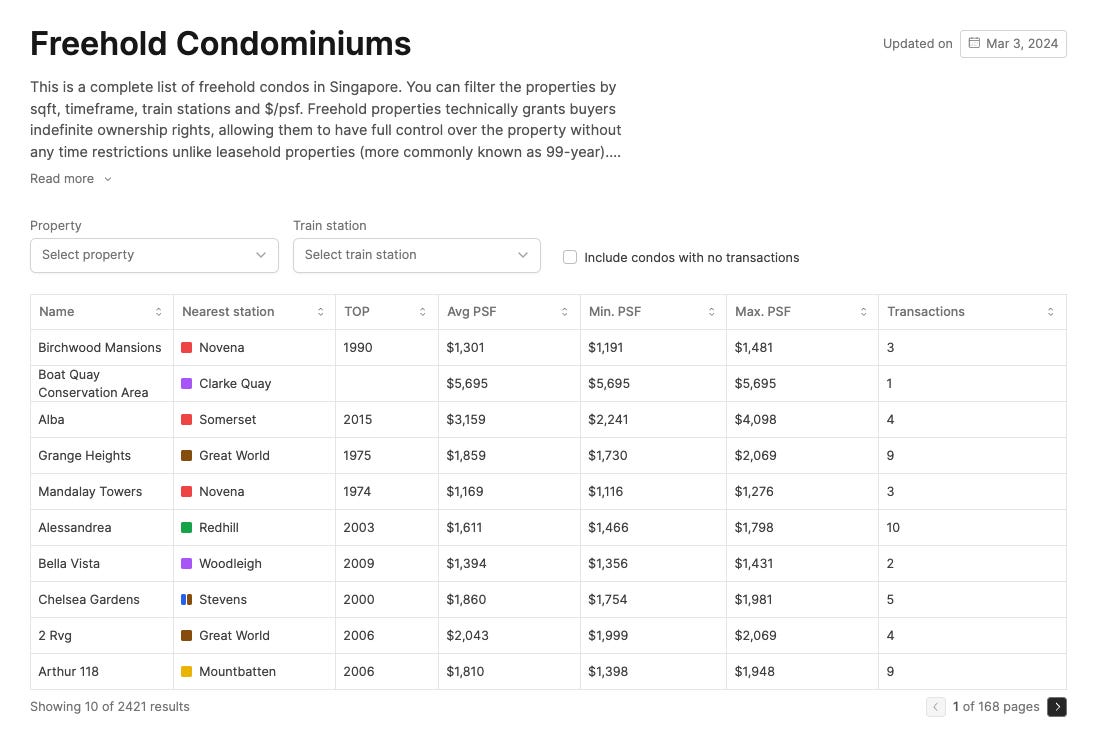Click the red swatch next to Novena
1095x750 pixels.
(x=186, y=347)
